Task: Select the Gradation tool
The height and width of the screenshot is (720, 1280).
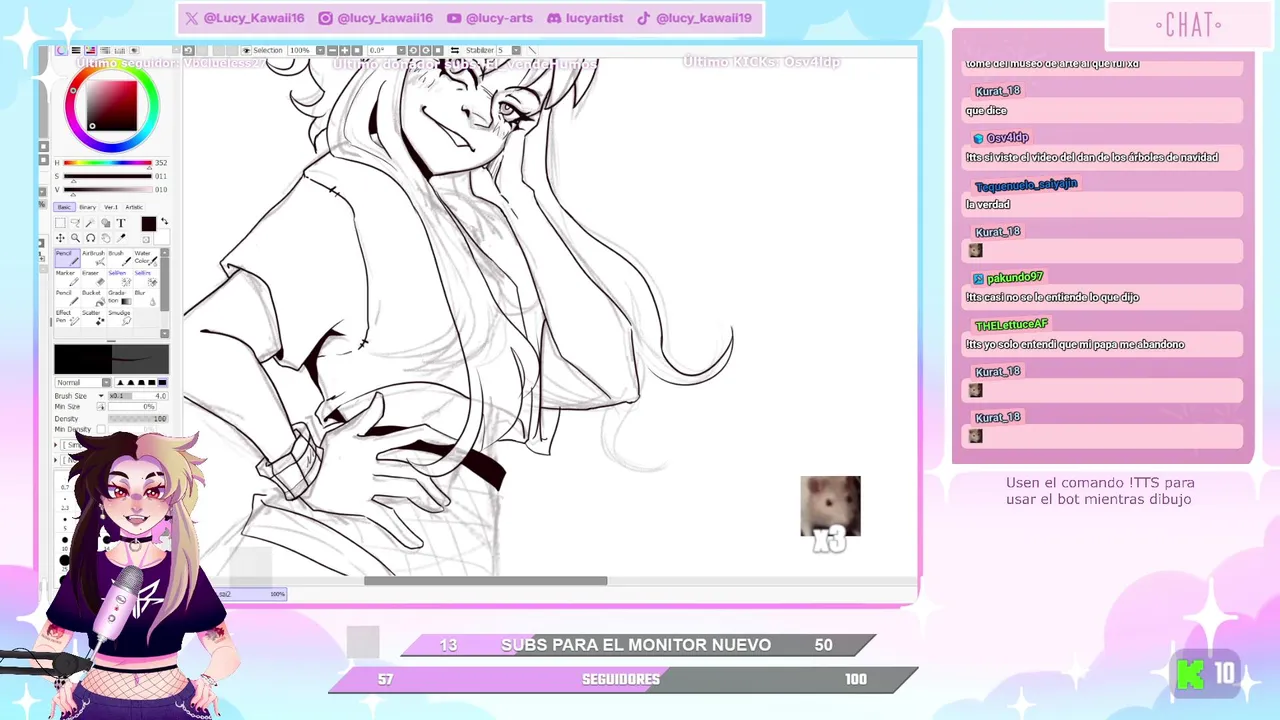Action: [120, 297]
